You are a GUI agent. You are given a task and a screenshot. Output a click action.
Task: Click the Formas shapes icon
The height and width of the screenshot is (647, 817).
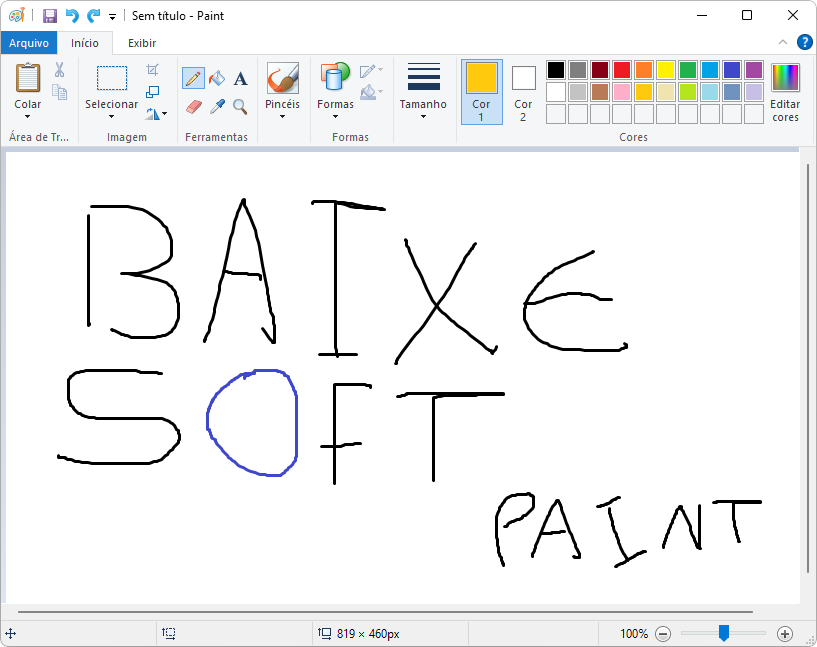335,78
